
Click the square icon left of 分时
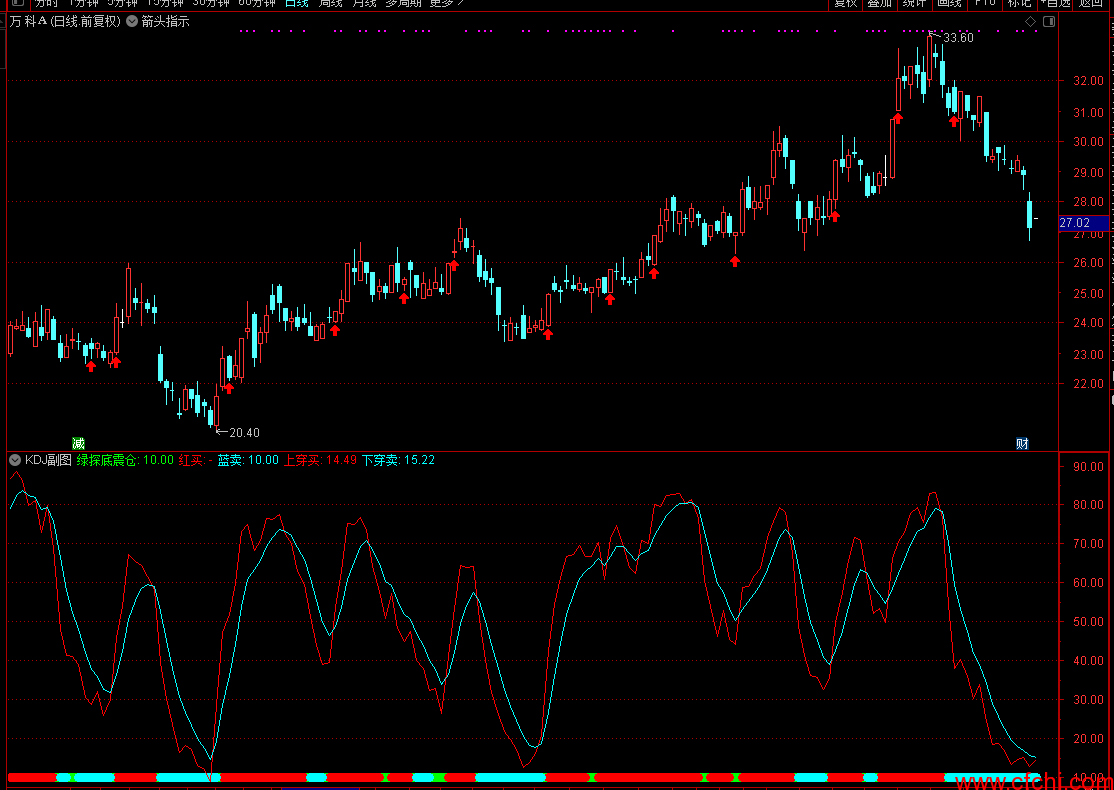tap(18, 3)
